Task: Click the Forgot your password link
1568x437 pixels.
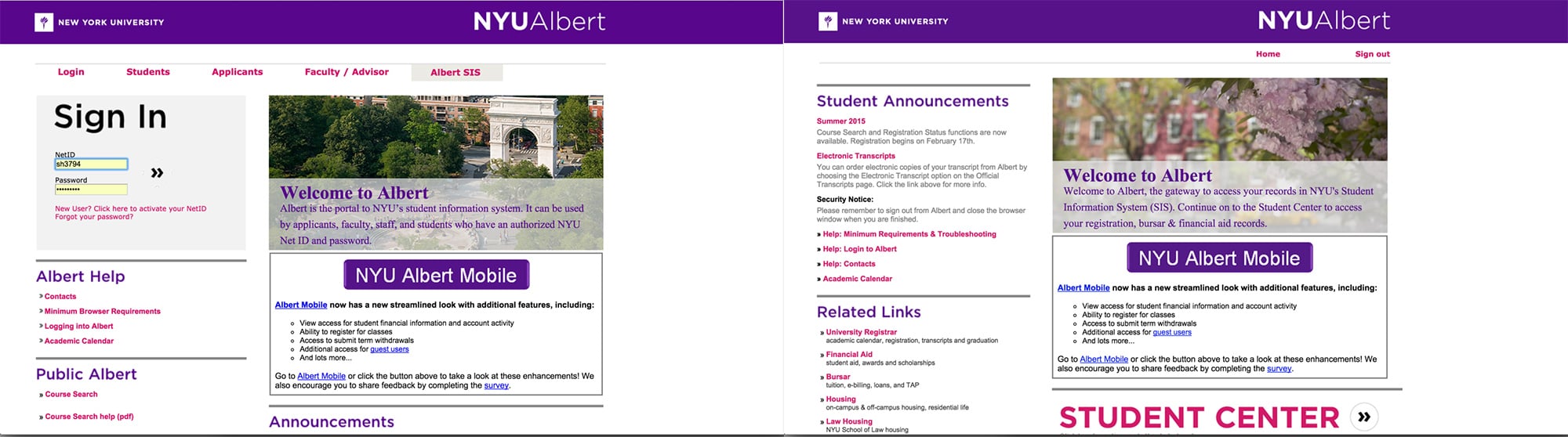Action: tap(94, 217)
